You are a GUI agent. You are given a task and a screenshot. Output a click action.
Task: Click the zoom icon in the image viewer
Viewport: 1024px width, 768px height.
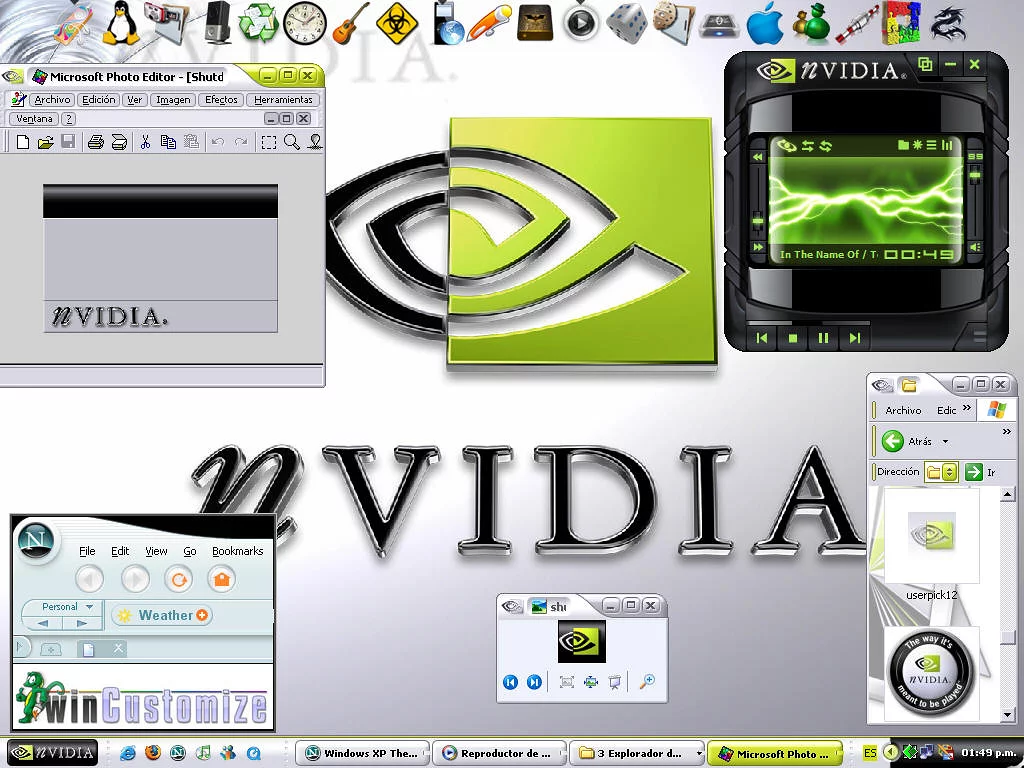pos(647,682)
